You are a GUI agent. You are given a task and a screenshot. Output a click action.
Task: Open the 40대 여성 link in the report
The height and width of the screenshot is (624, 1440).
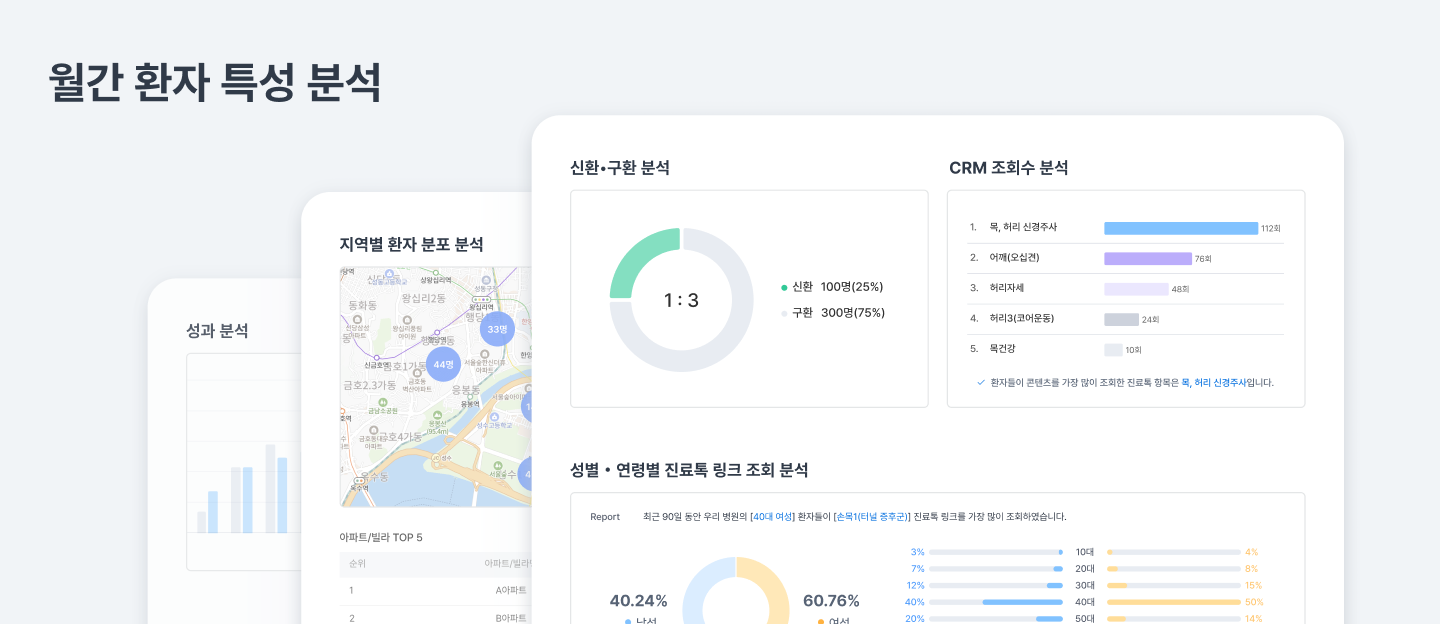click(x=772, y=517)
